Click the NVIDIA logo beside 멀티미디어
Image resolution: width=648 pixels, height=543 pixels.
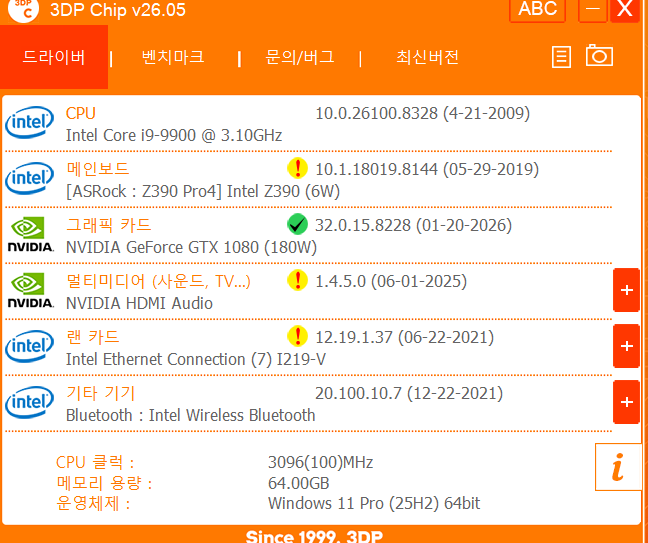pos(30,290)
